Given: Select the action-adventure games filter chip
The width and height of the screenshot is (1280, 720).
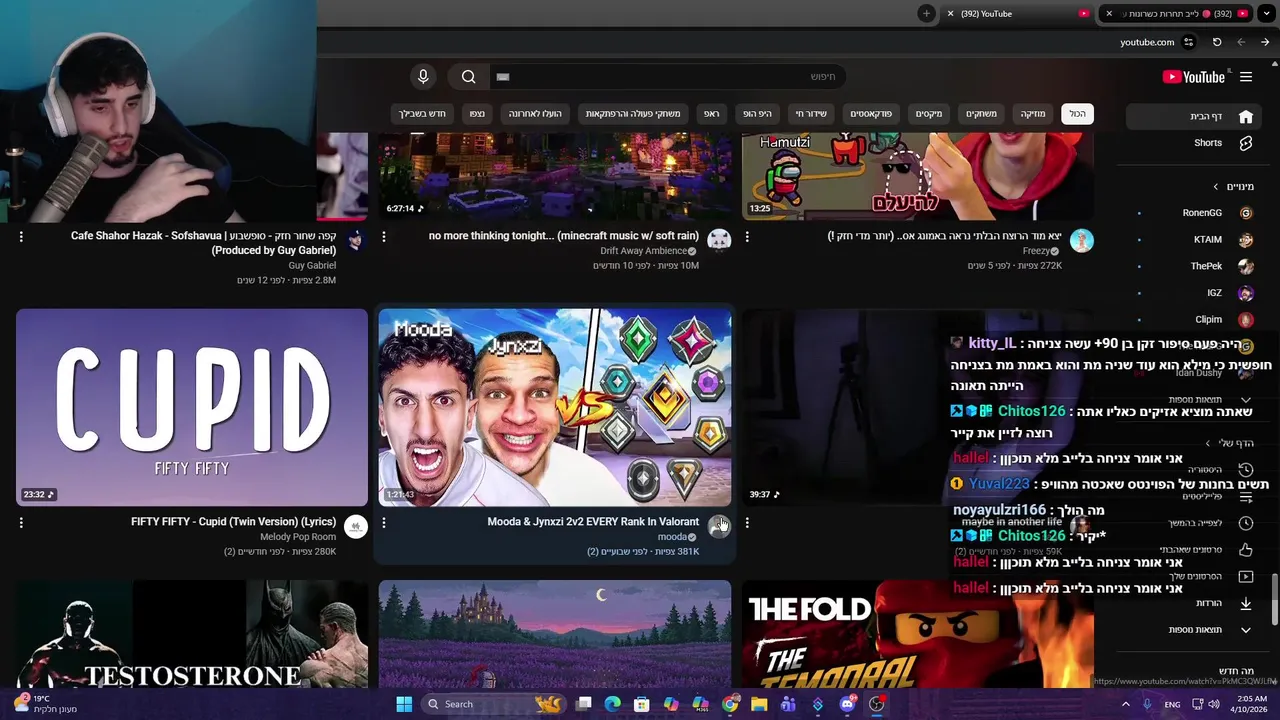Looking at the screenshot, I should click(x=633, y=114).
